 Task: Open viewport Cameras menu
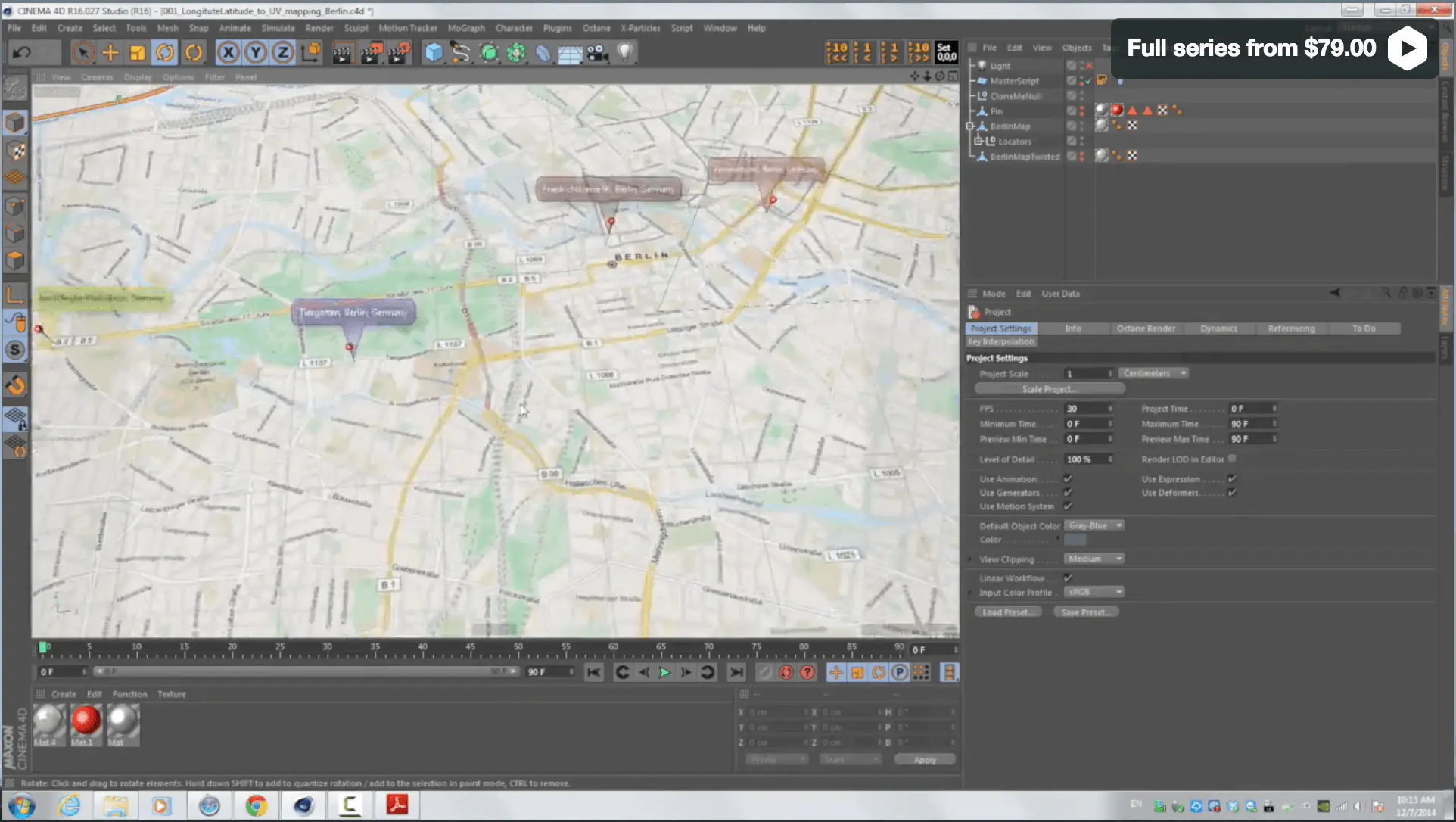click(97, 77)
